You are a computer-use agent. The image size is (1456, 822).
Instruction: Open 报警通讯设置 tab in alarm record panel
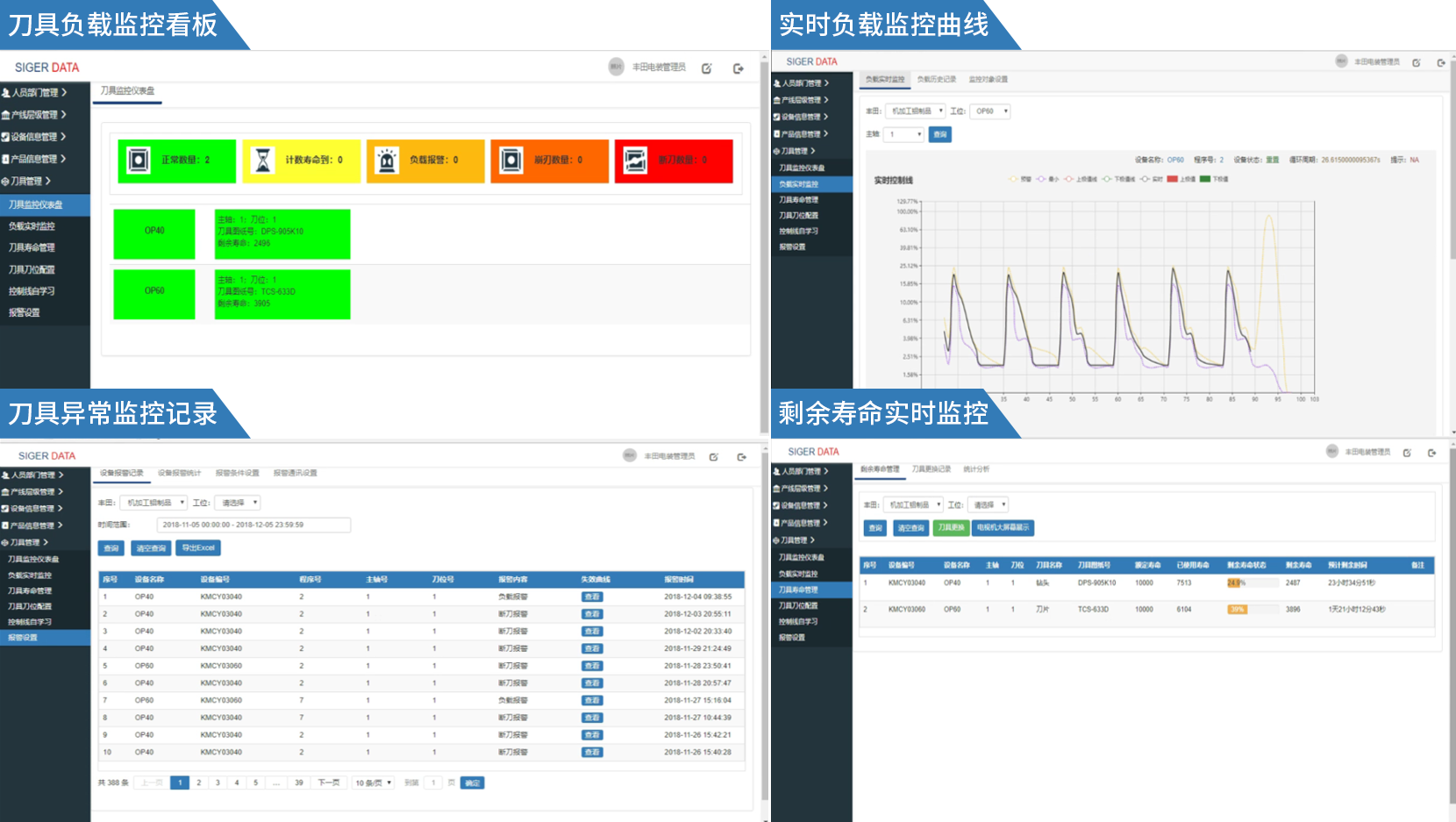pos(296,473)
